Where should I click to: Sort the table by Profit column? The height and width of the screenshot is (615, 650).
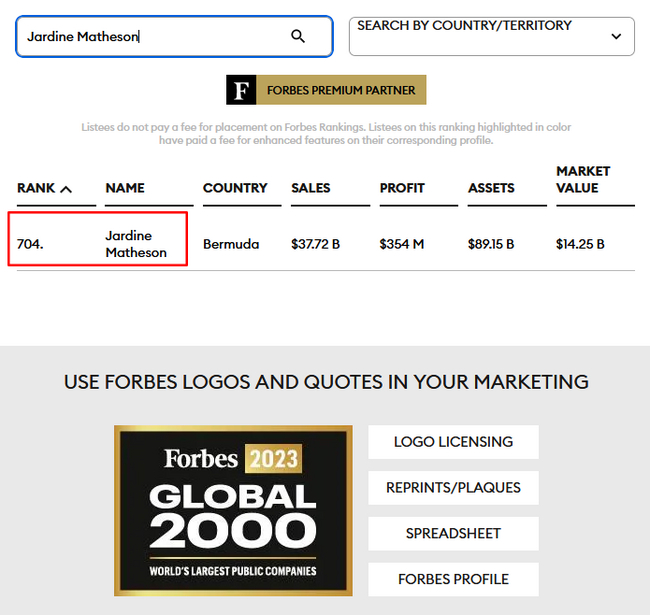[x=402, y=188]
